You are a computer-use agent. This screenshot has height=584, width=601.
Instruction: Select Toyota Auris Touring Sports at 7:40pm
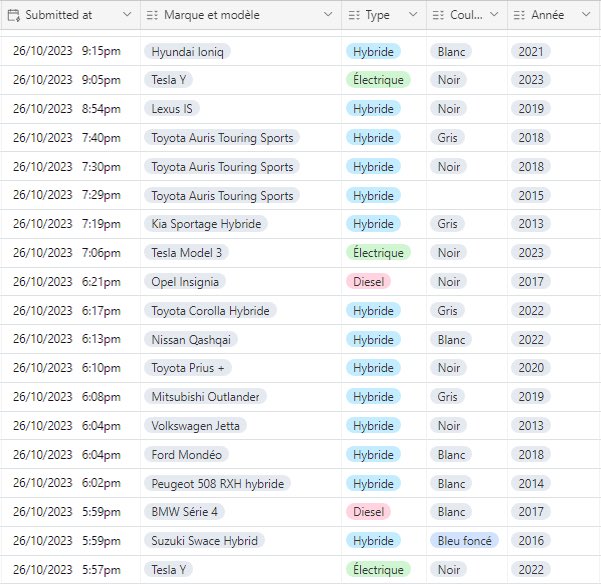(222, 138)
